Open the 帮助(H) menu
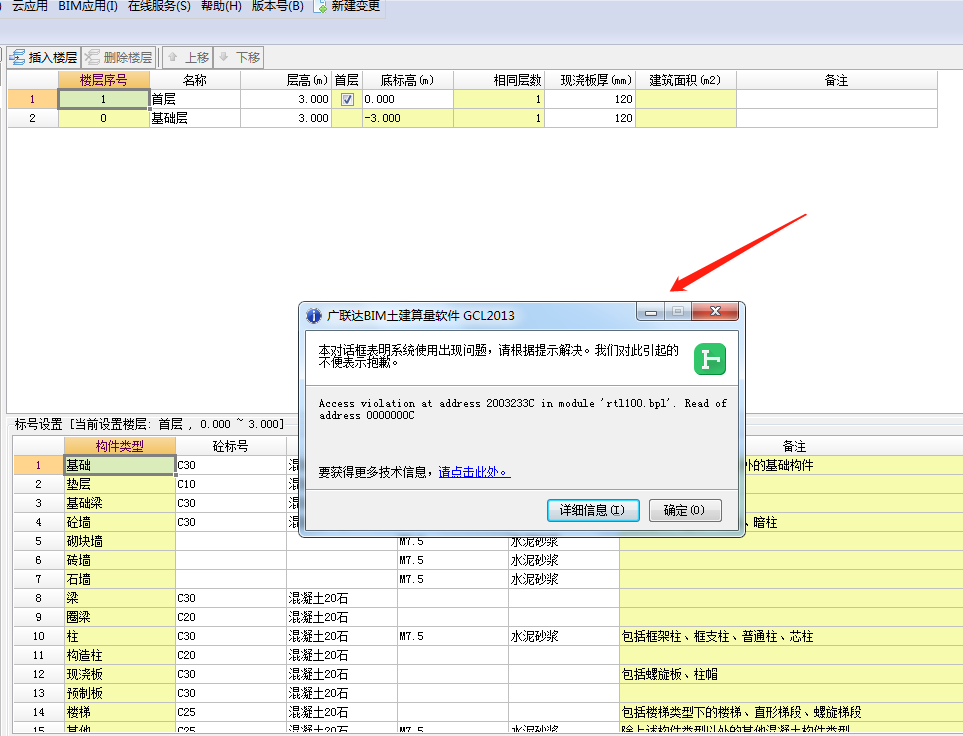 point(221,6)
